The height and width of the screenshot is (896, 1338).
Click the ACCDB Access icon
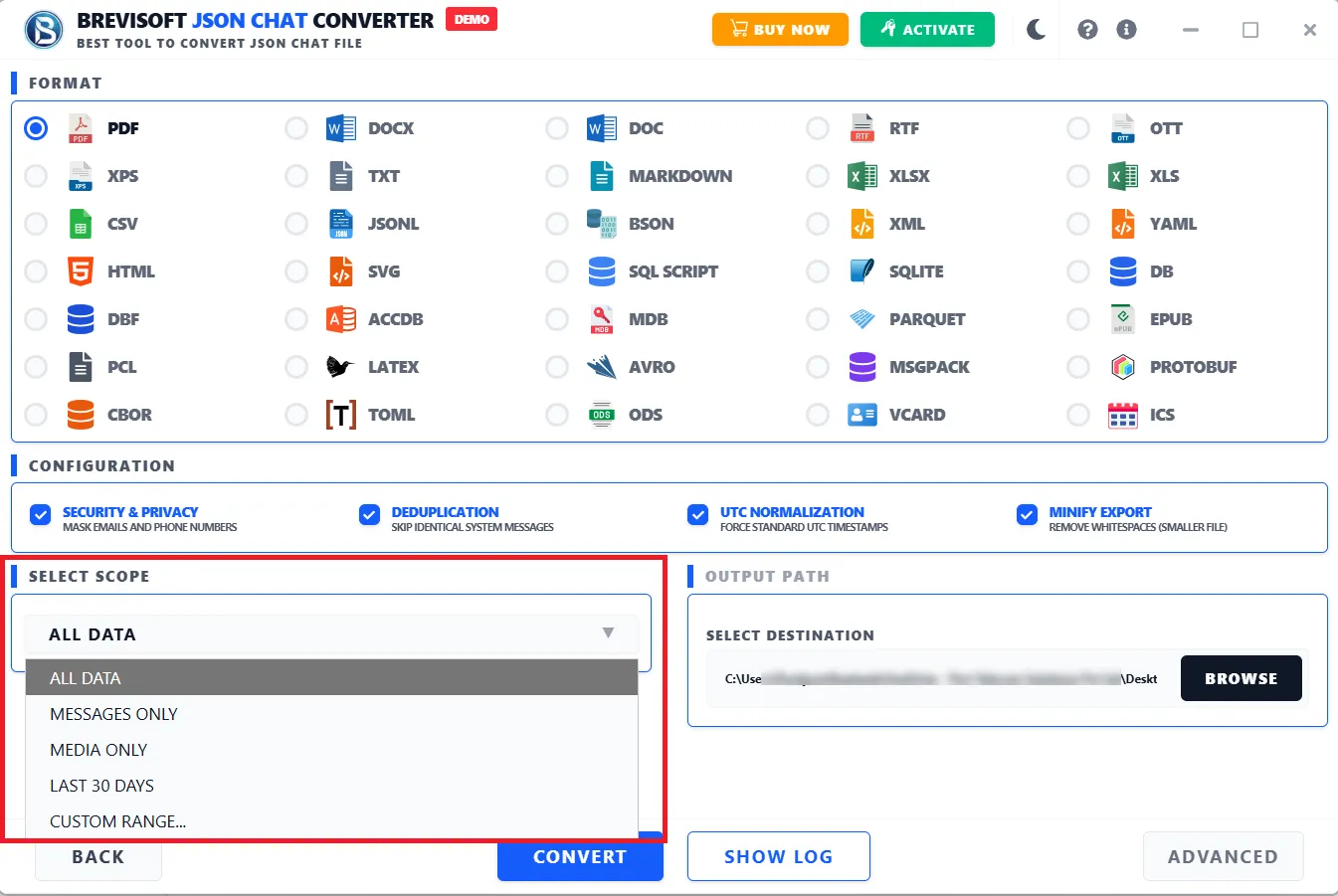341,319
